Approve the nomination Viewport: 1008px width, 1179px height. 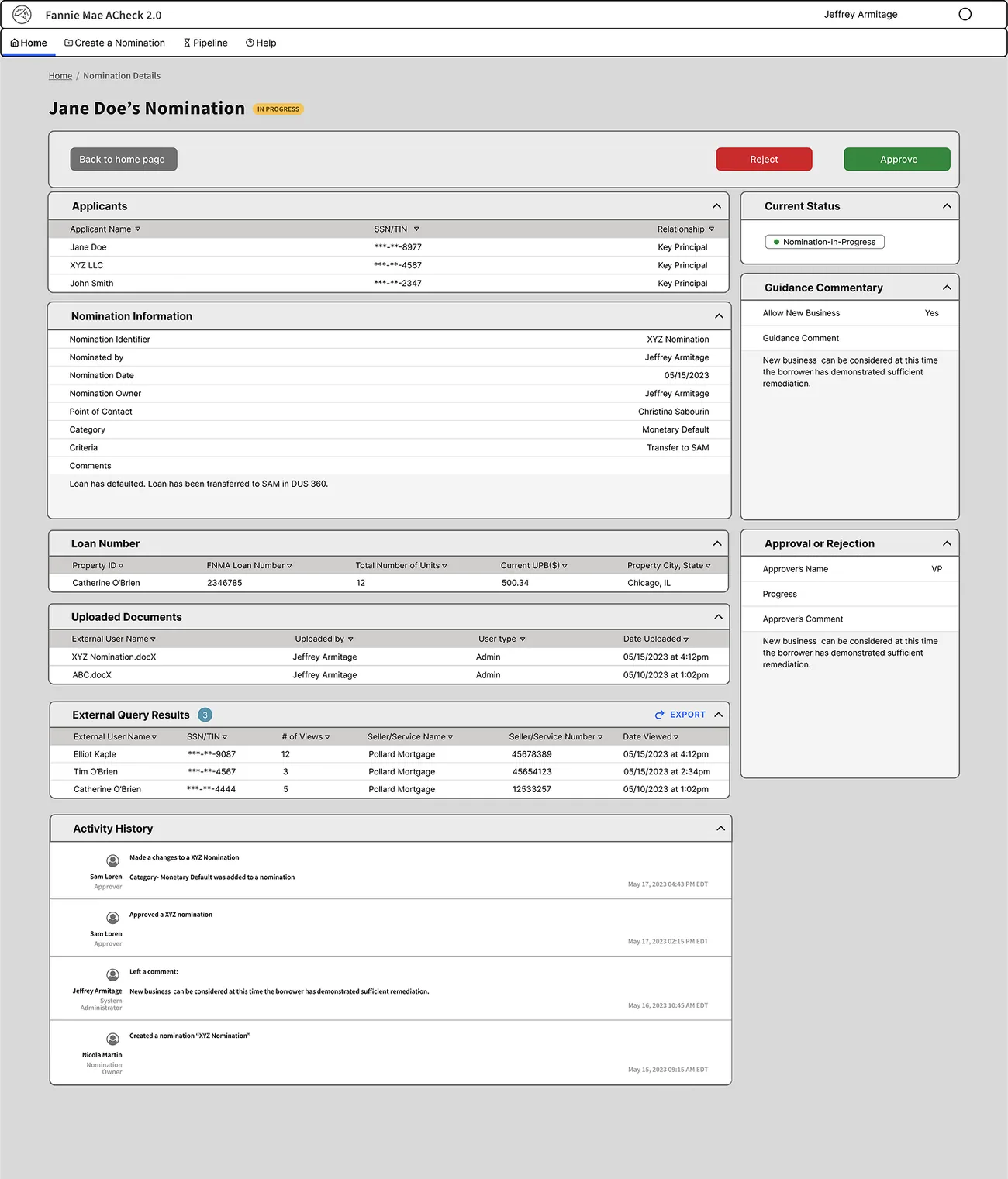[x=897, y=159]
